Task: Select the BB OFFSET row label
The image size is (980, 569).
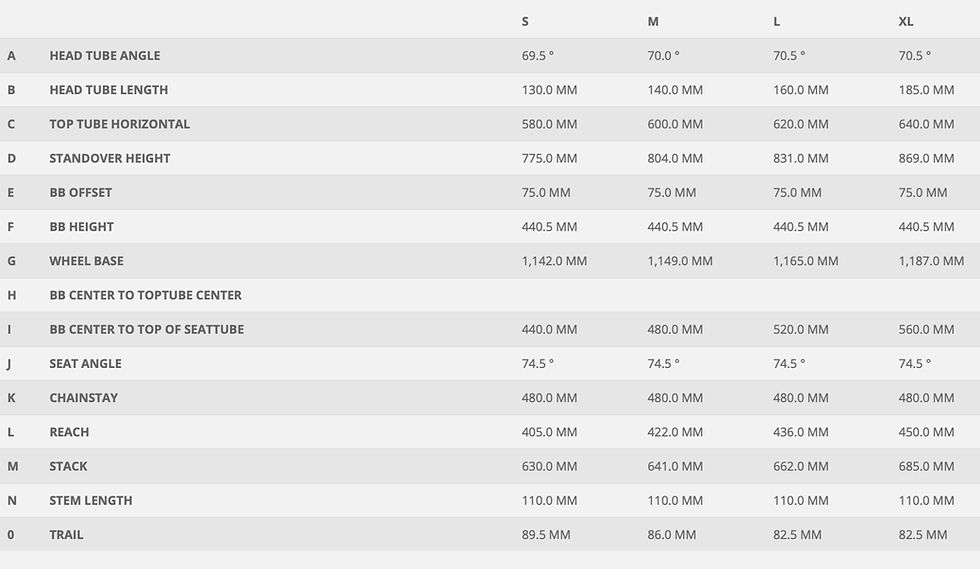Action: (81, 193)
